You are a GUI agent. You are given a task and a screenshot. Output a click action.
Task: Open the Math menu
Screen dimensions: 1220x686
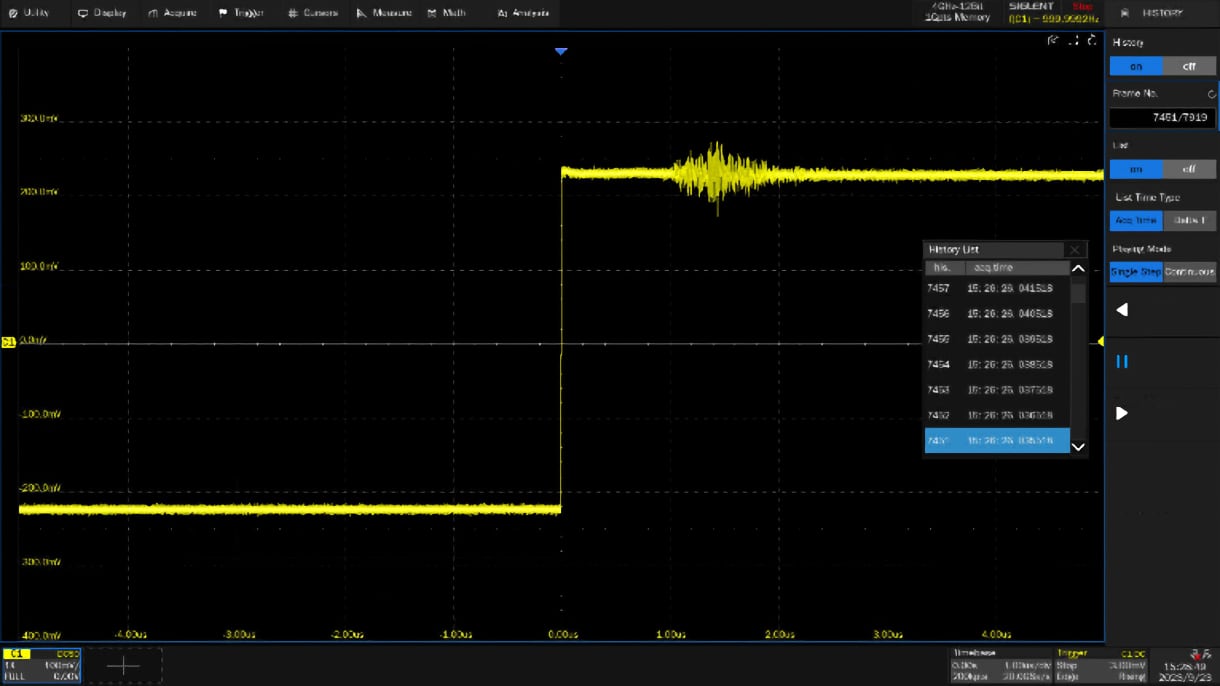coord(446,13)
